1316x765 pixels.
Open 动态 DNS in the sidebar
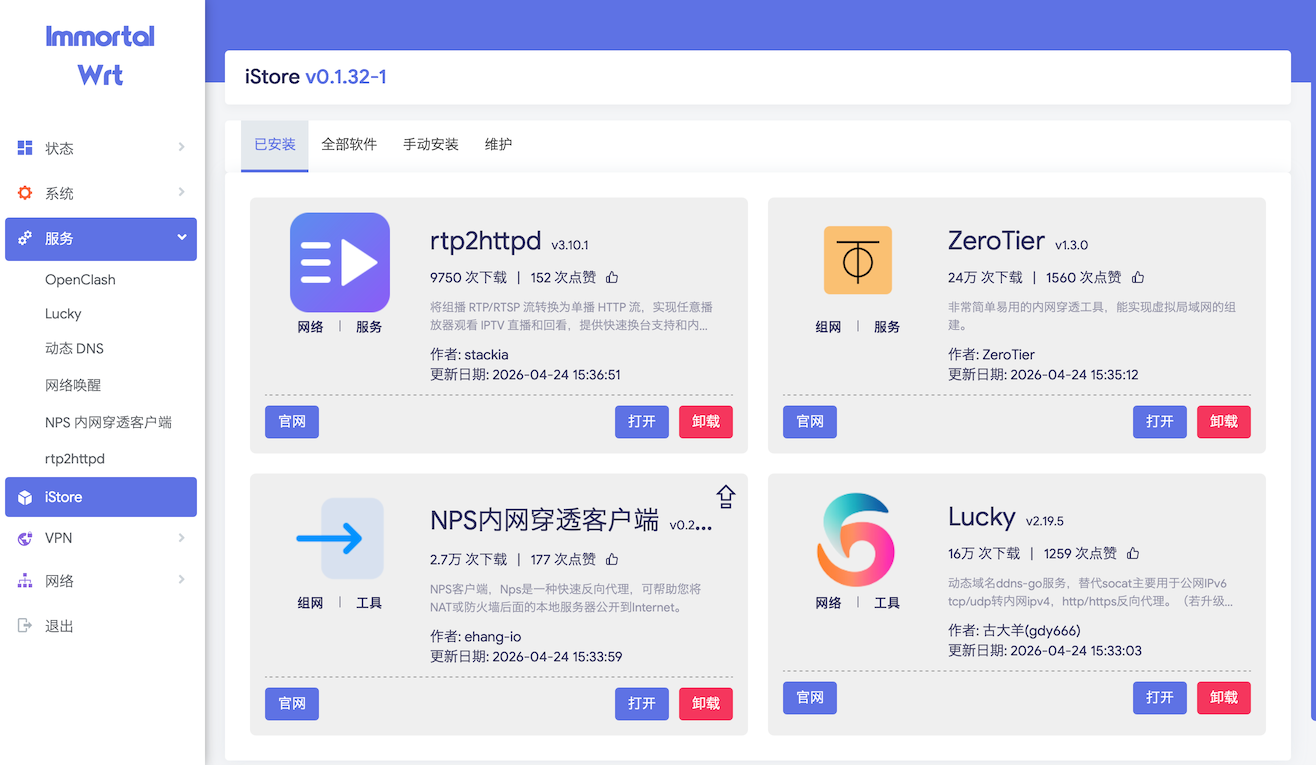pos(74,349)
